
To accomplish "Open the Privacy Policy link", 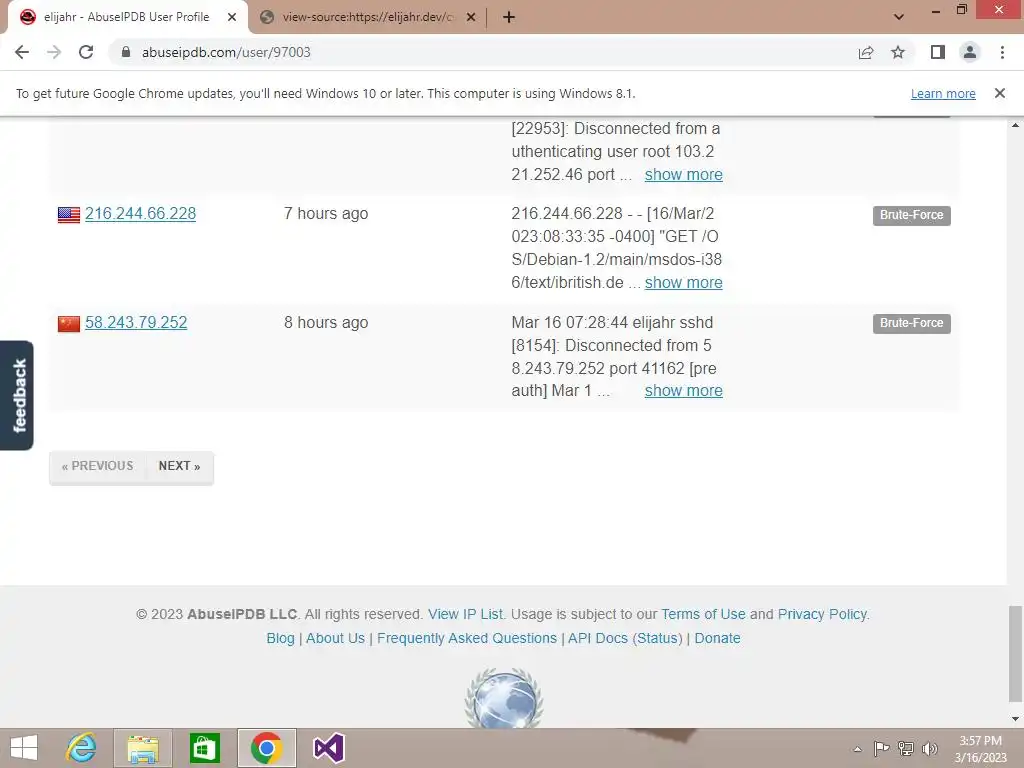I will coord(822,615).
